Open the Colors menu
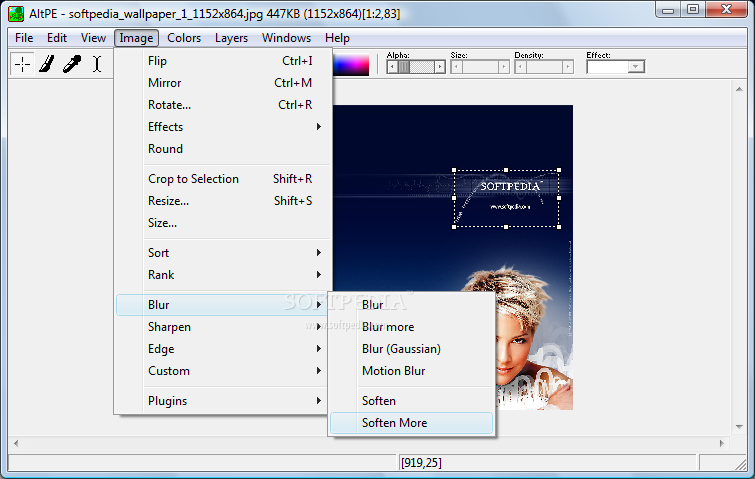The height and width of the screenshot is (479, 755). click(184, 38)
